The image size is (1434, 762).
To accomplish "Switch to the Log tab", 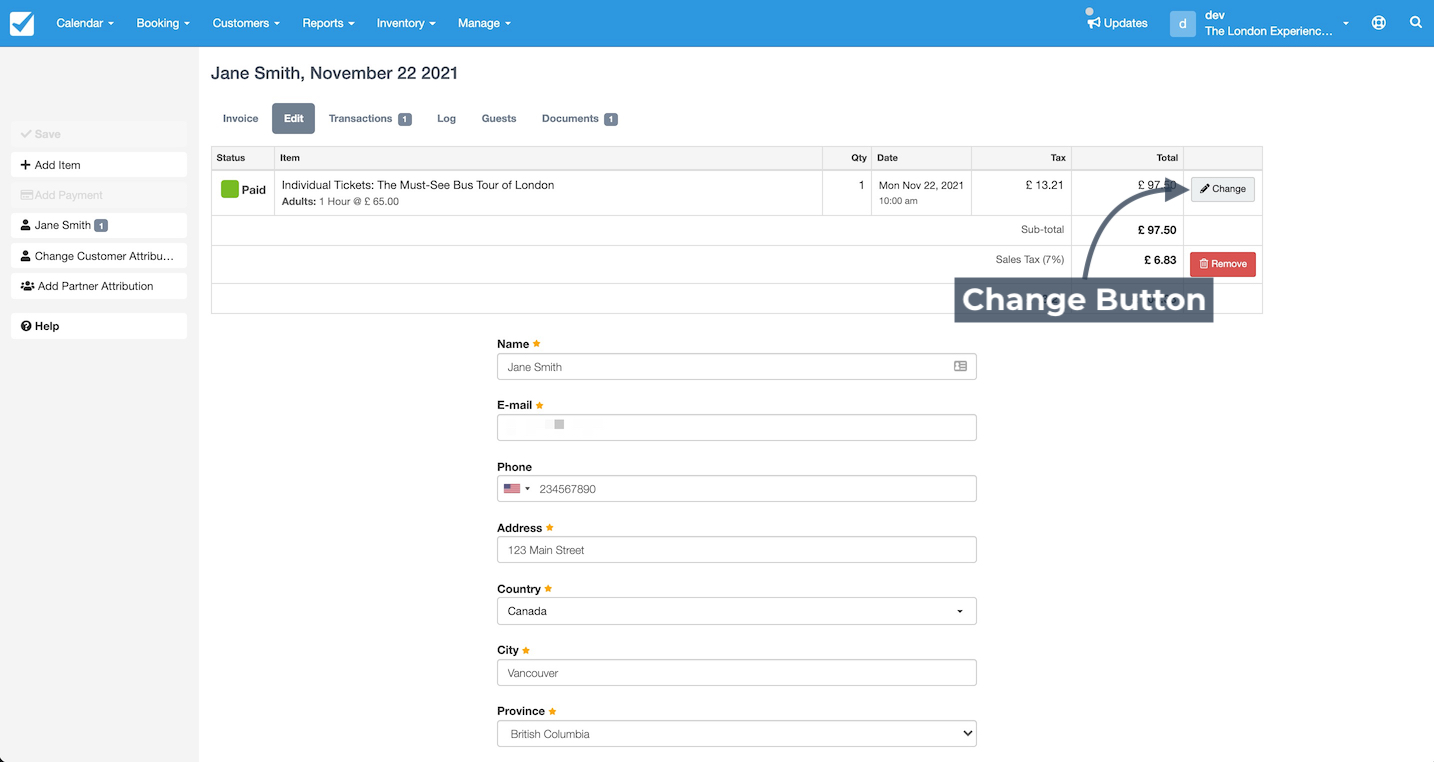I will pos(446,118).
